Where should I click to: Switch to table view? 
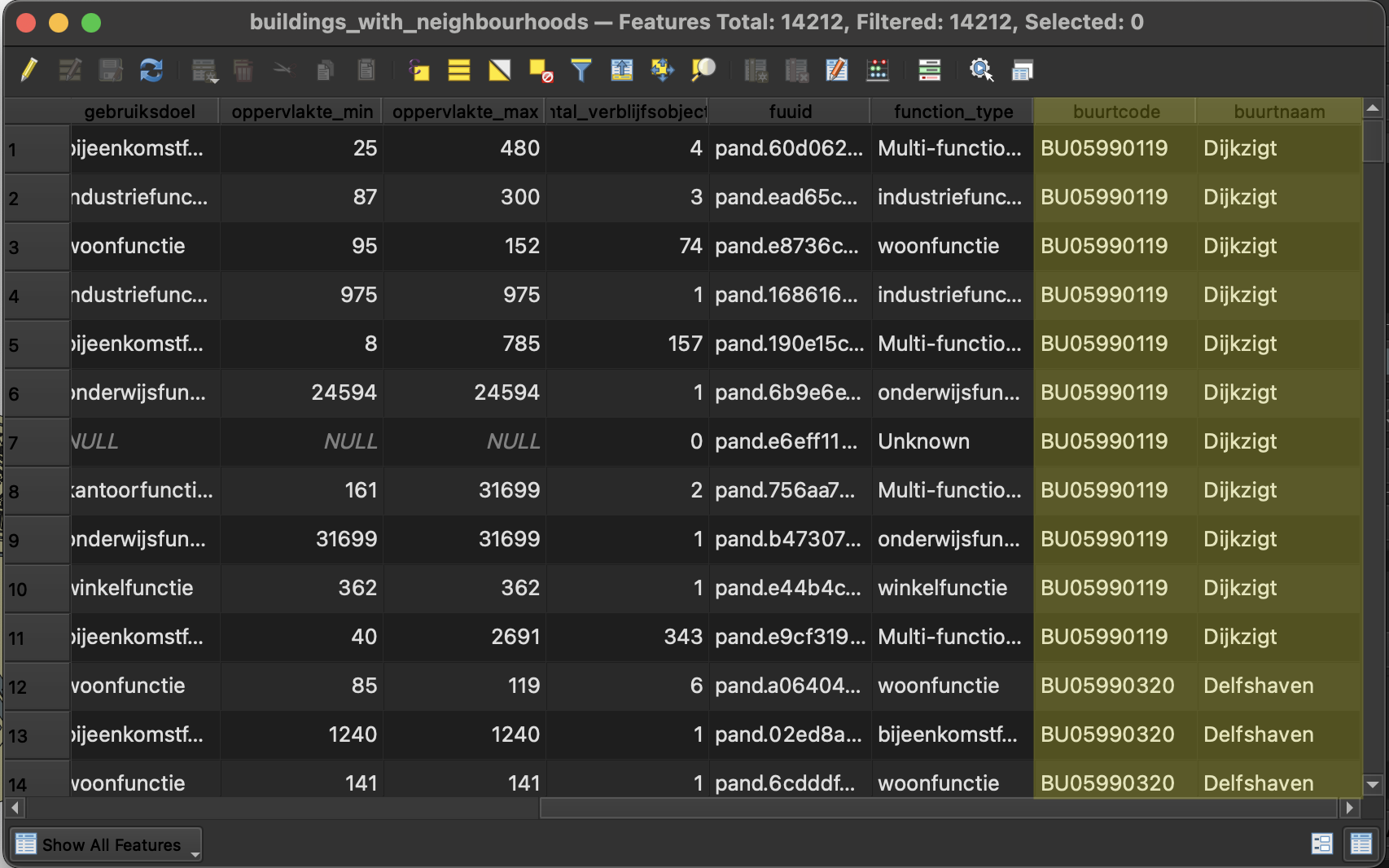1361,844
